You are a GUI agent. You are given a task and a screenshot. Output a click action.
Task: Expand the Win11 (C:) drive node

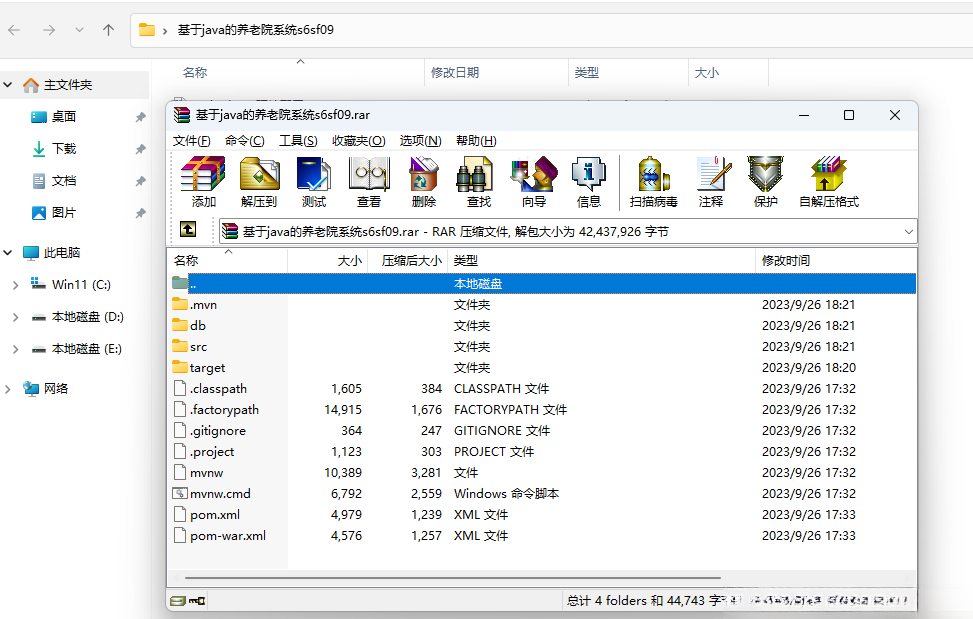pos(16,285)
